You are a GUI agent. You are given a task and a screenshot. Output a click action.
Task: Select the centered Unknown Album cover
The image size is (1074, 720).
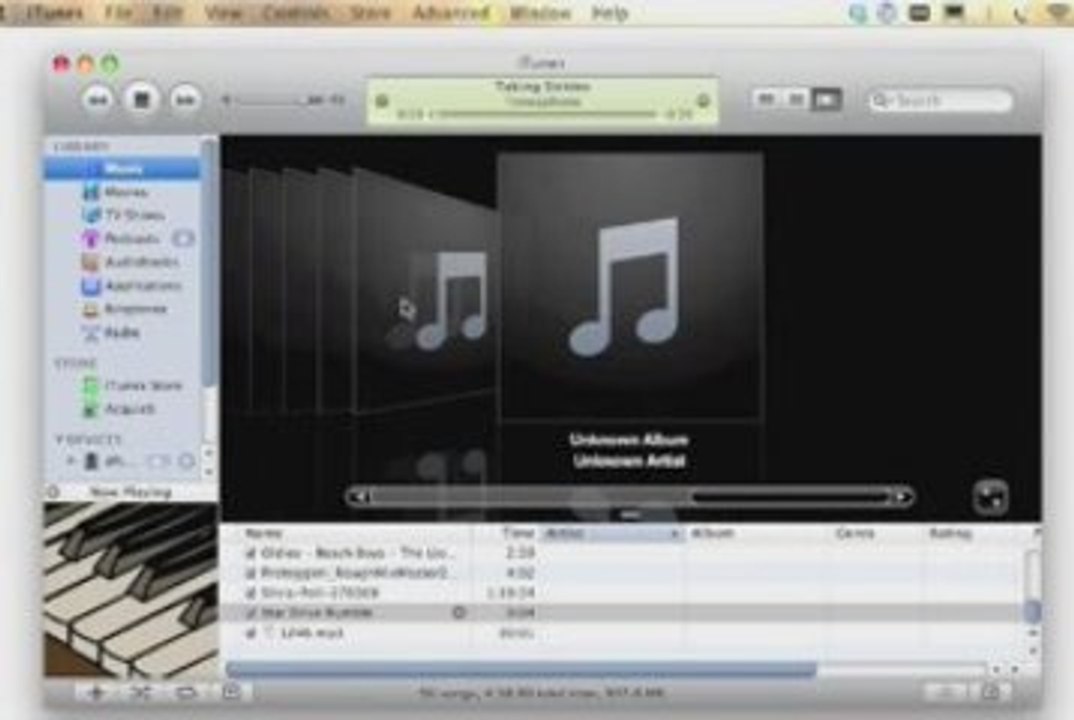coord(630,285)
